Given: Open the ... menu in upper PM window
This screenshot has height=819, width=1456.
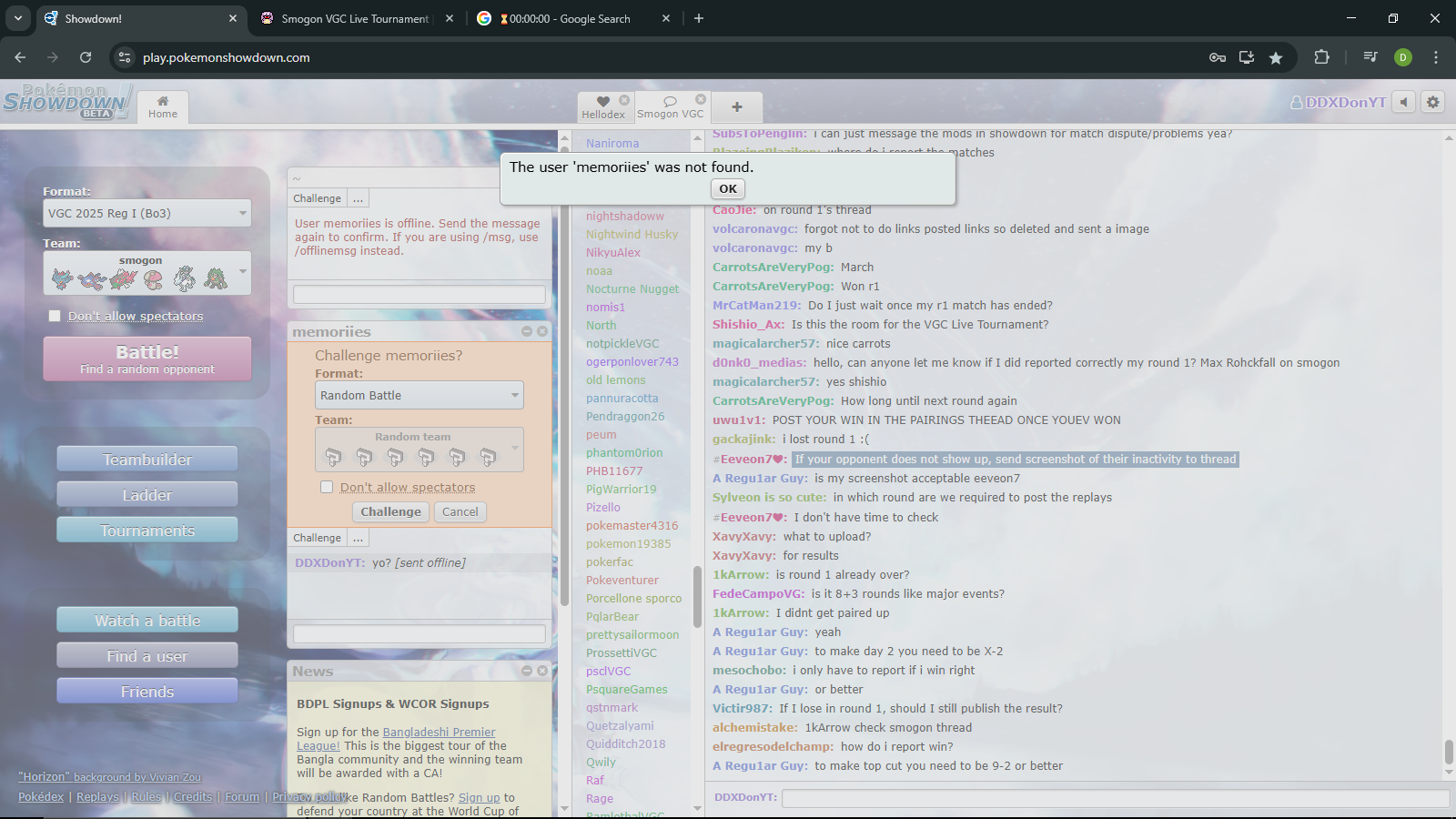Looking at the screenshot, I should 358,198.
